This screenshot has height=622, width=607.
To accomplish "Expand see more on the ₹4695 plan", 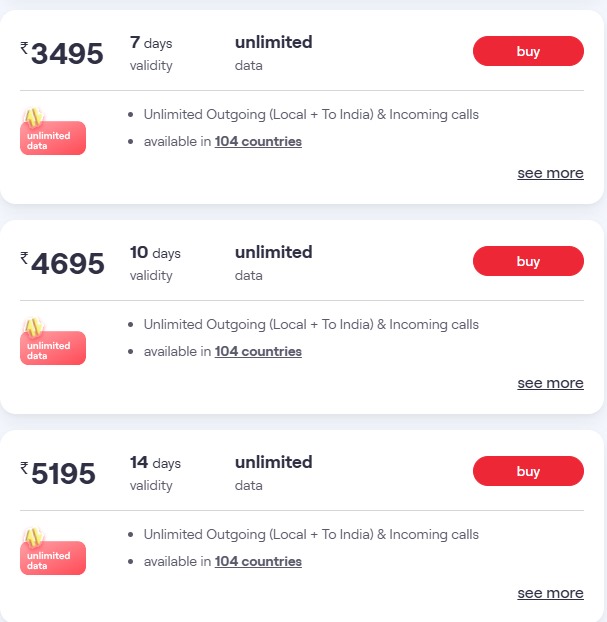I will click(550, 383).
